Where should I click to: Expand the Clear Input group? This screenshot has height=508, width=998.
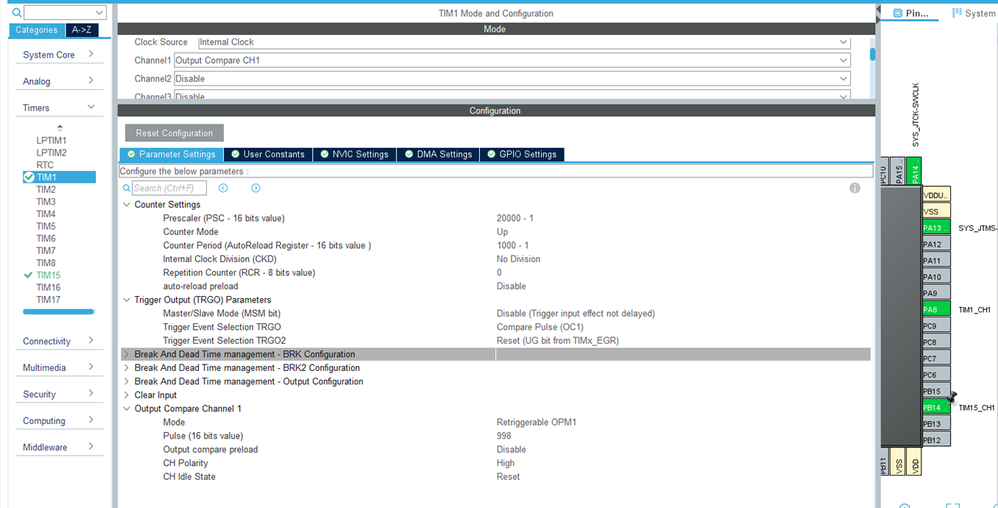coord(126,395)
